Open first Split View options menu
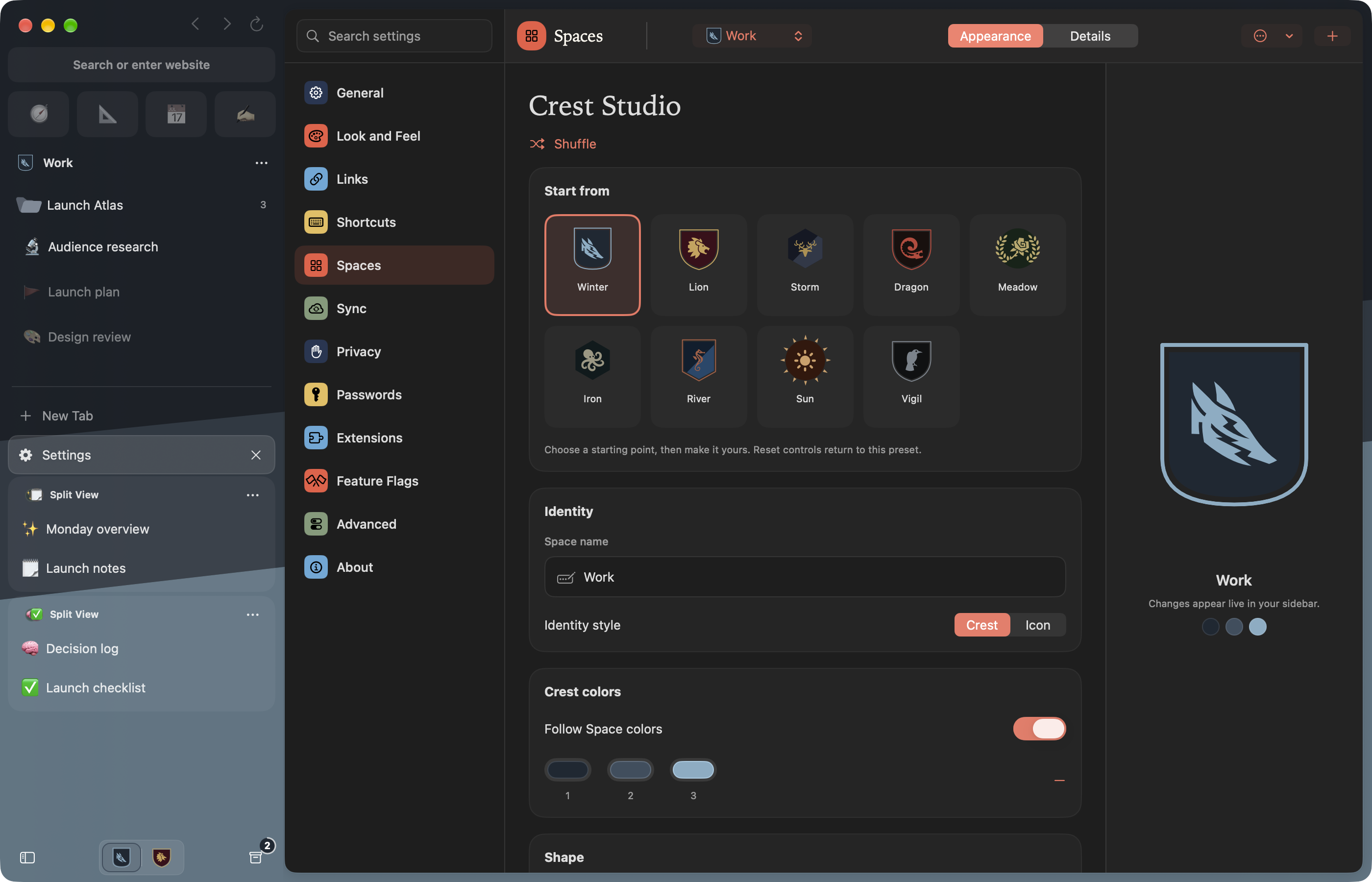 click(x=252, y=495)
